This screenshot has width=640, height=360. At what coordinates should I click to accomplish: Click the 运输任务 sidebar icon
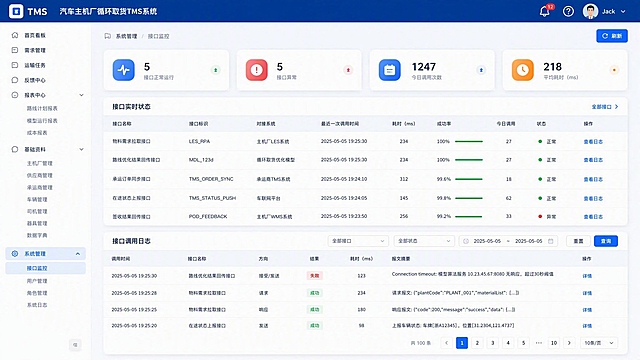15,65
